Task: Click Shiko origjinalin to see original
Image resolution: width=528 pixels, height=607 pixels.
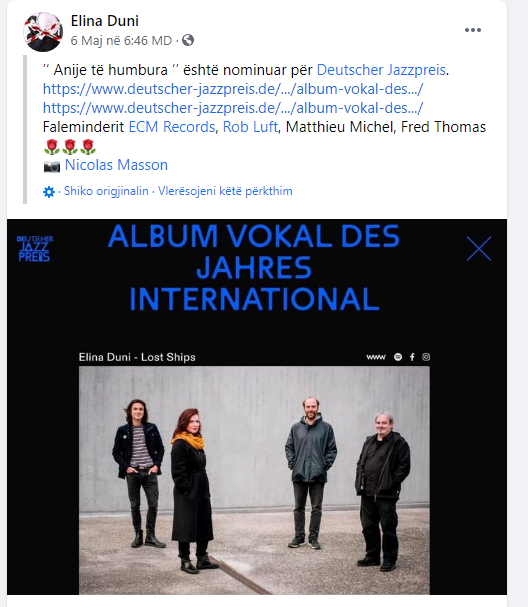Action: click(x=106, y=191)
